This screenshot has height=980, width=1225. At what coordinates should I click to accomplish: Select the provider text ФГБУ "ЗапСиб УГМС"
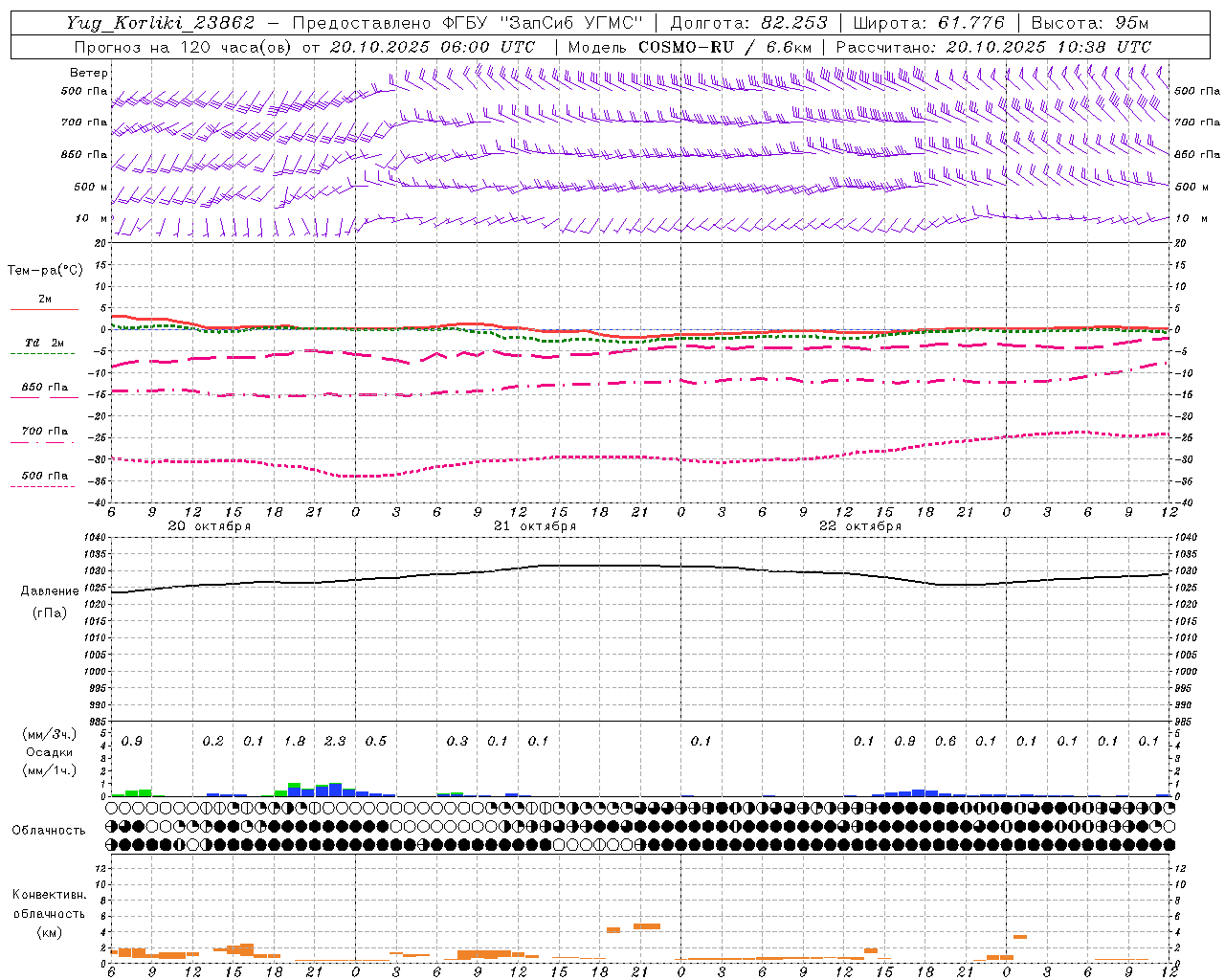(x=545, y=23)
